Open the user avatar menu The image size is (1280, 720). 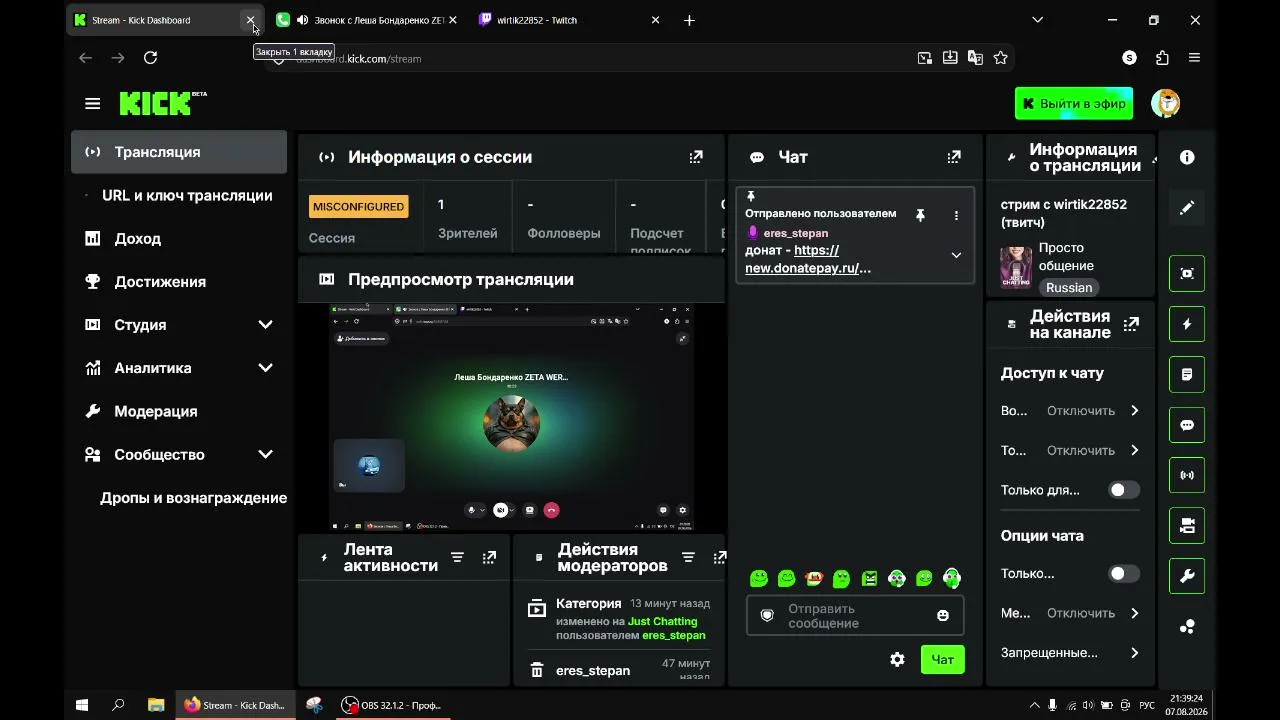(x=1165, y=103)
